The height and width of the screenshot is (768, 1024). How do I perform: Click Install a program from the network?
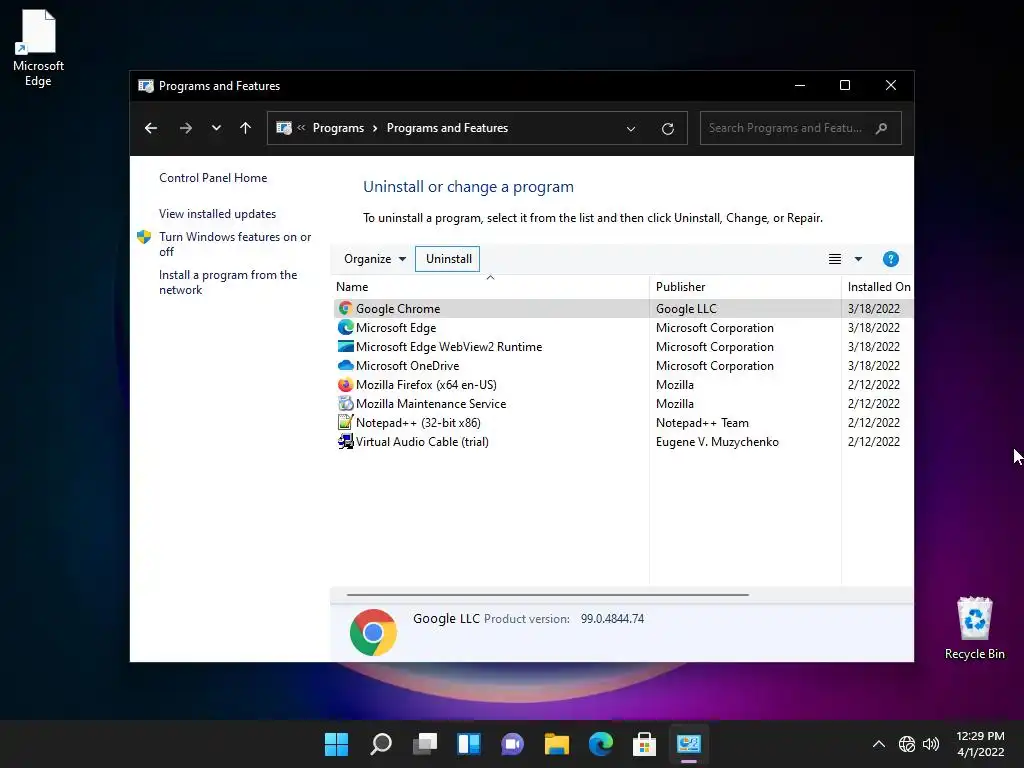tap(228, 282)
